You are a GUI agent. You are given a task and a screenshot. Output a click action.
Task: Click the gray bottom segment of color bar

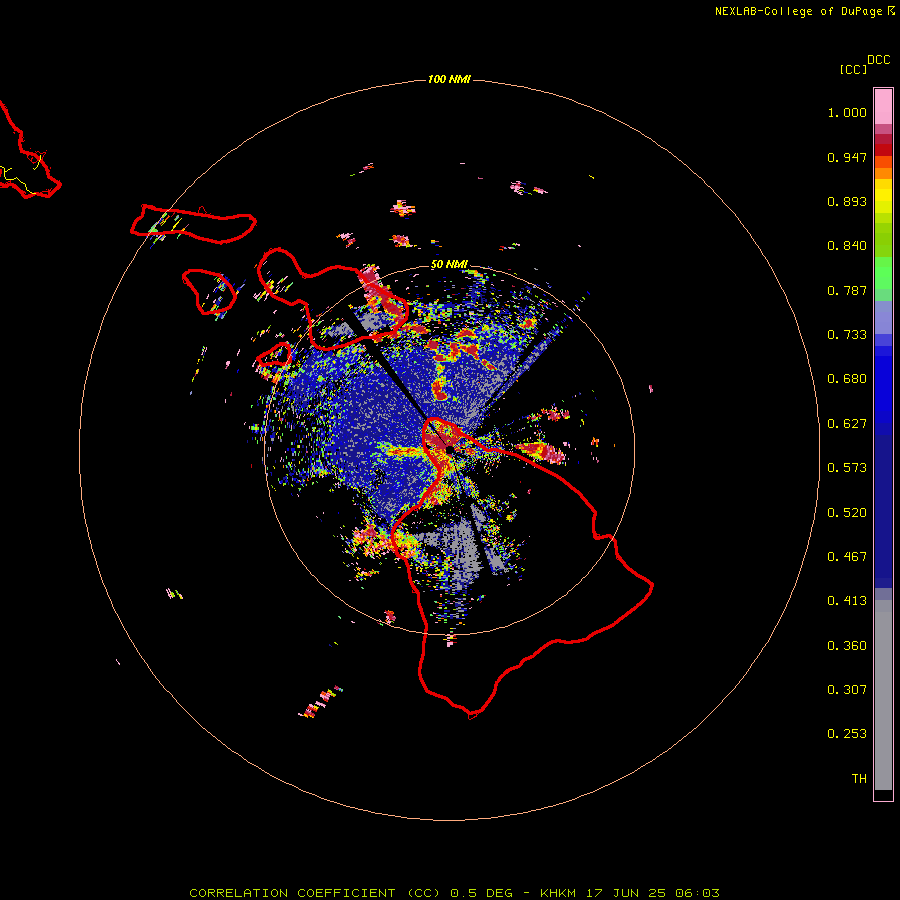pos(883,695)
